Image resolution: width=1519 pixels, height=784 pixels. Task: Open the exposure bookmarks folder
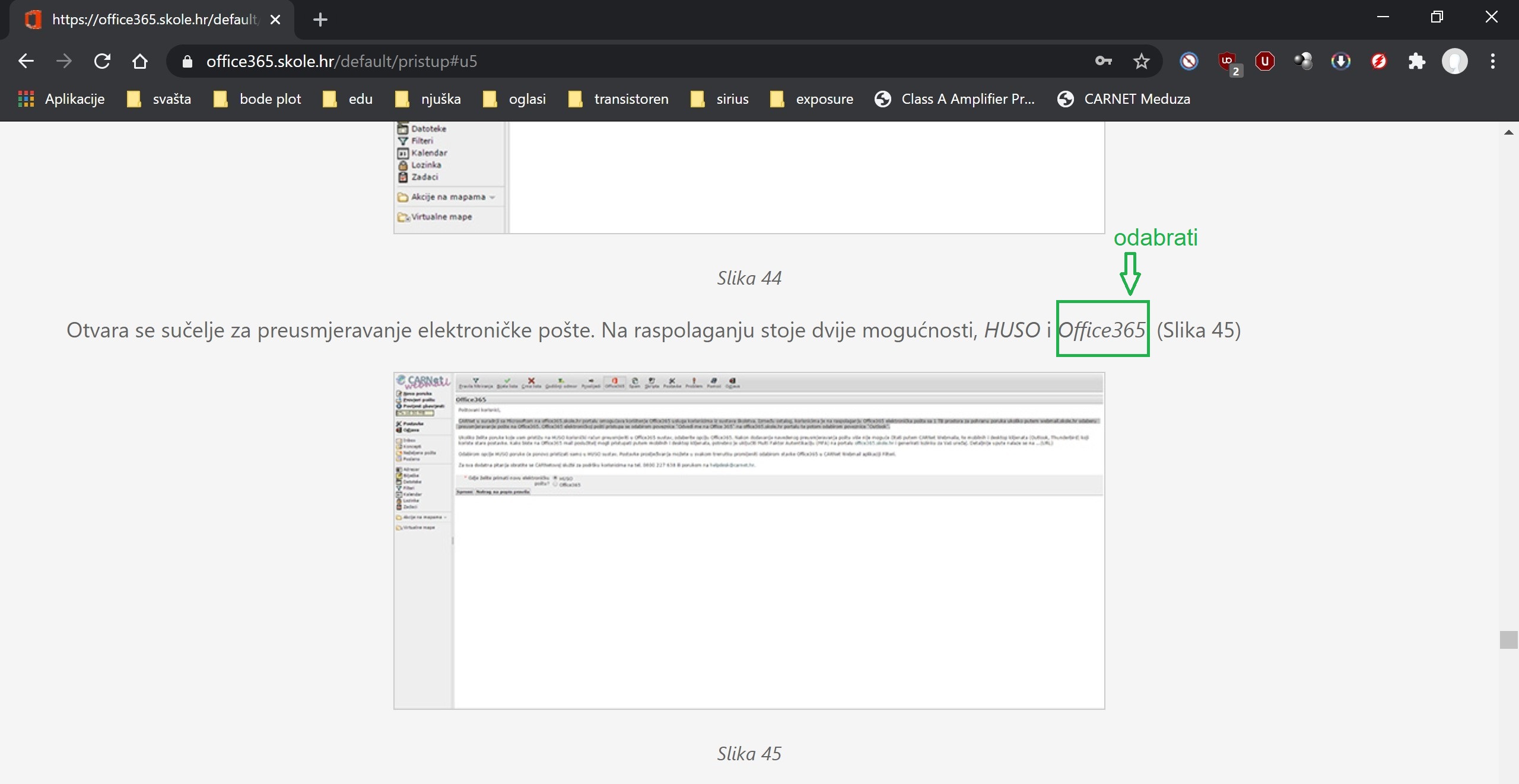(812, 99)
